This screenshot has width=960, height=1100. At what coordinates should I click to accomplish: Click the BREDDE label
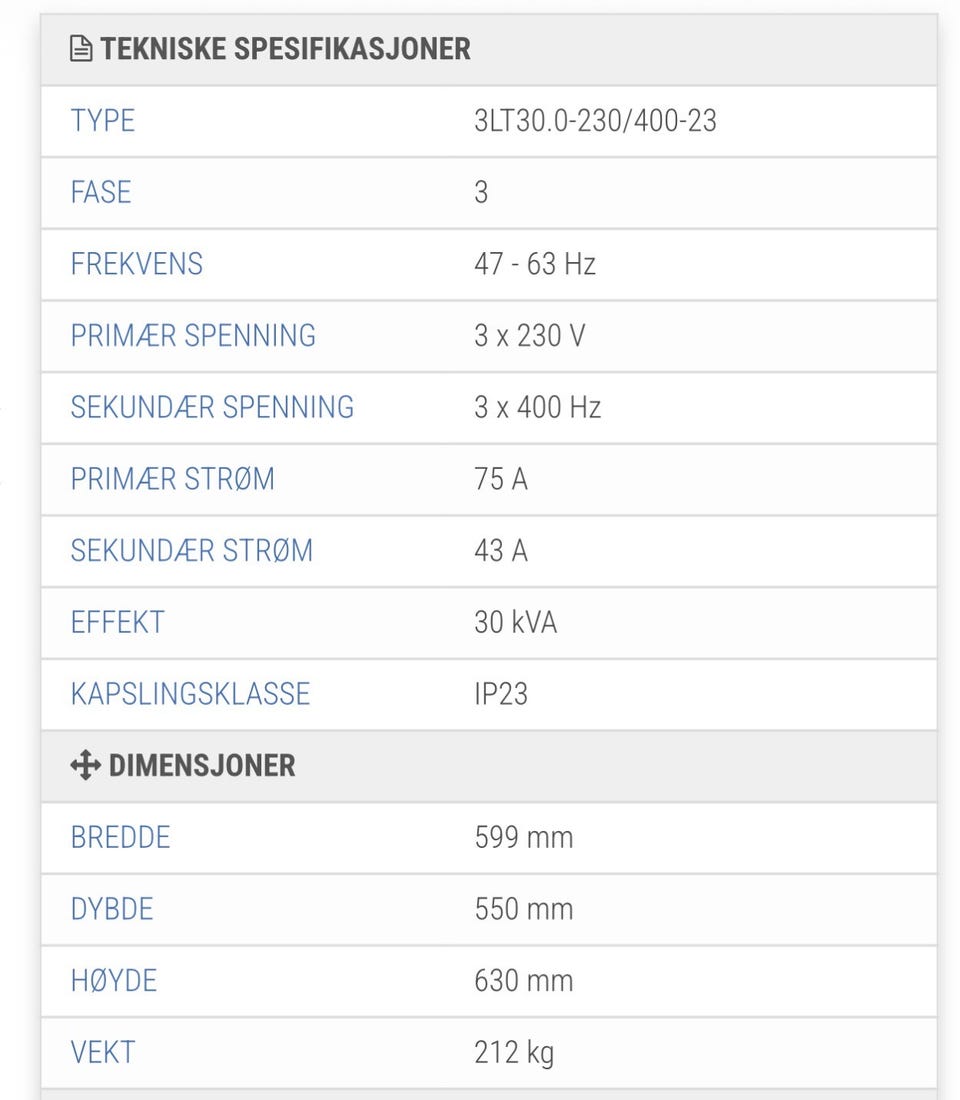pyautogui.click(x=121, y=838)
